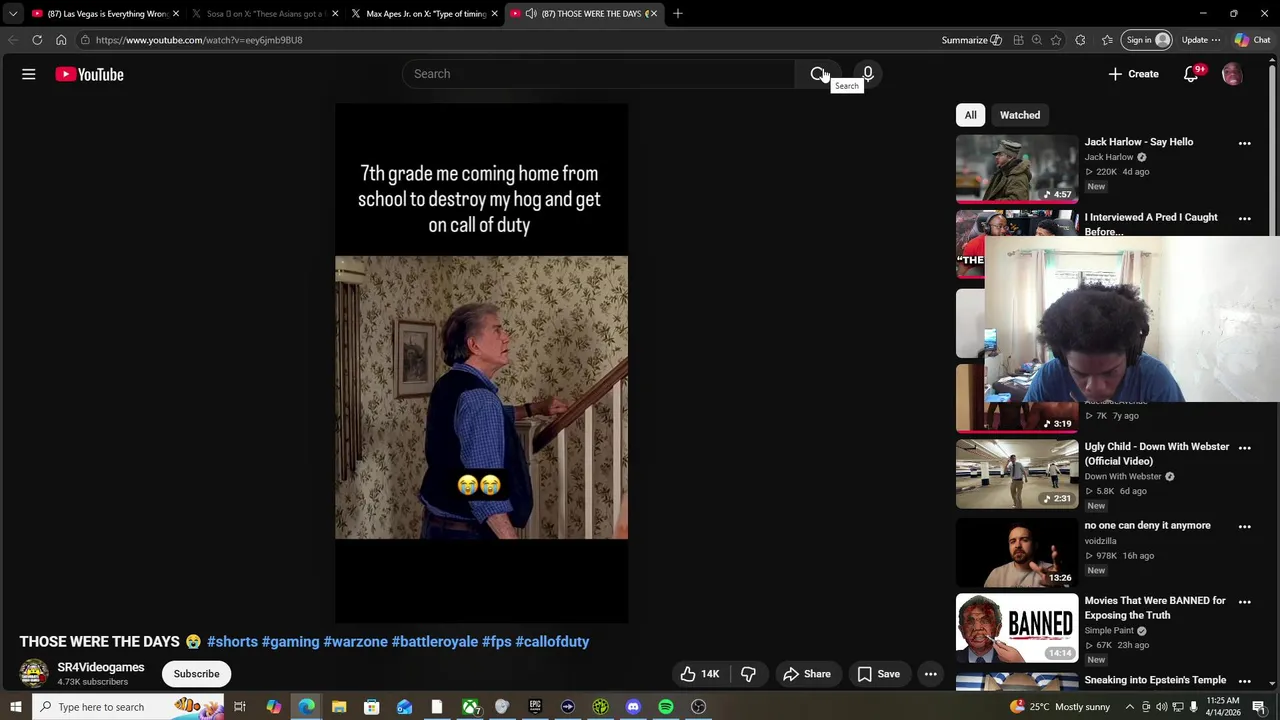
Task: Reload the page in browser
Action: coord(37,40)
